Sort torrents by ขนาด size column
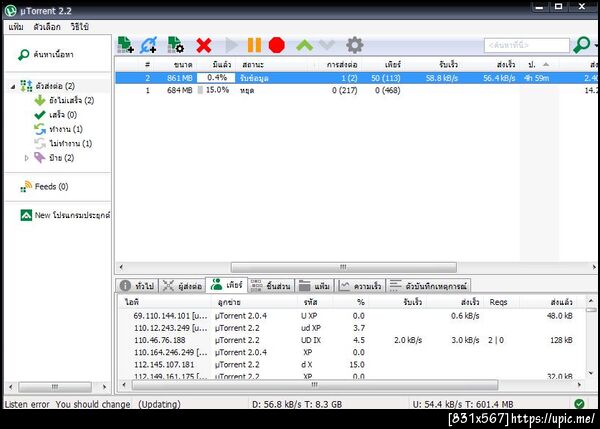Image resolution: width=600 pixels, height=429 pixels. 175,65
